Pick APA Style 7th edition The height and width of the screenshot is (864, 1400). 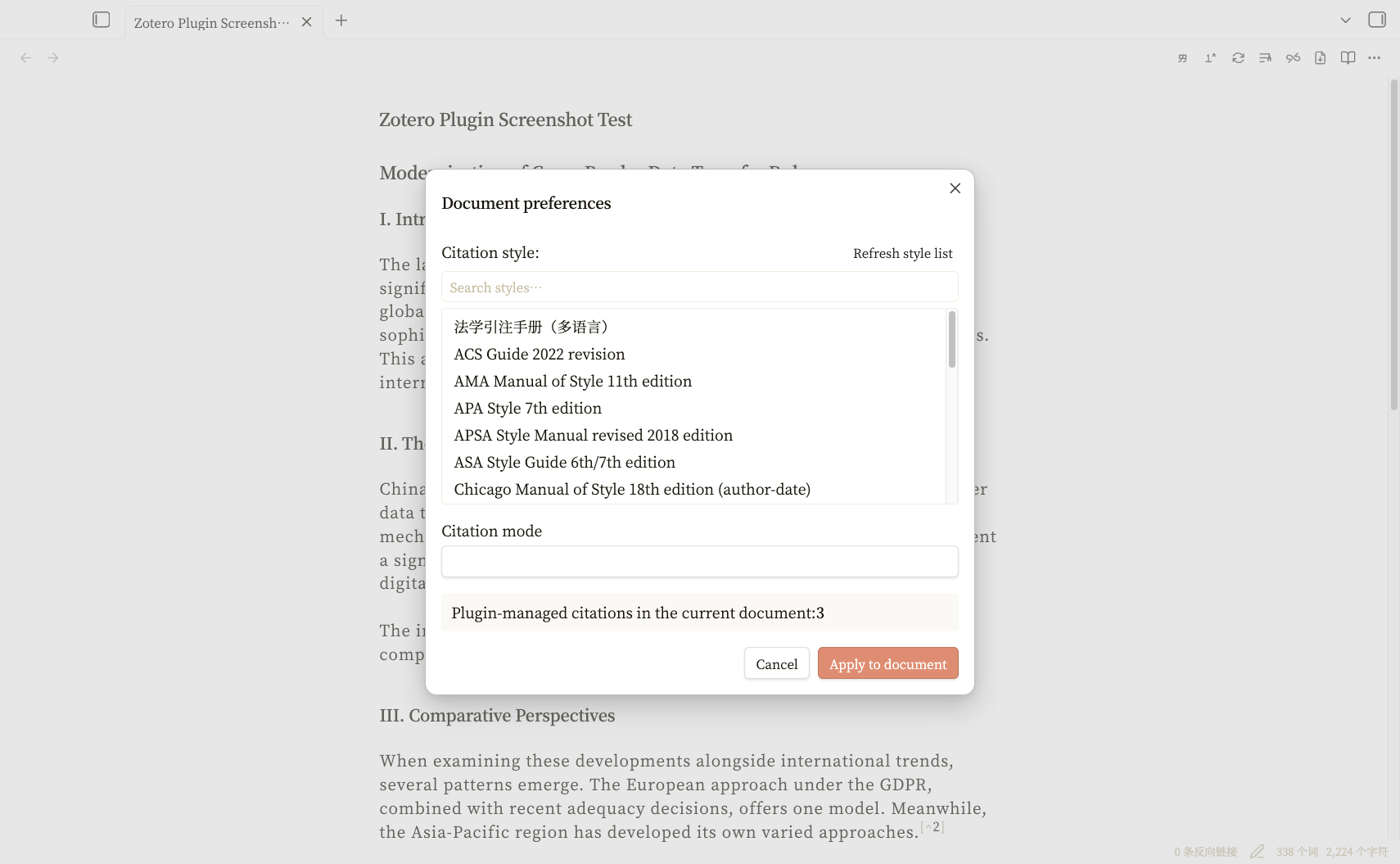(x=694, y=409)
